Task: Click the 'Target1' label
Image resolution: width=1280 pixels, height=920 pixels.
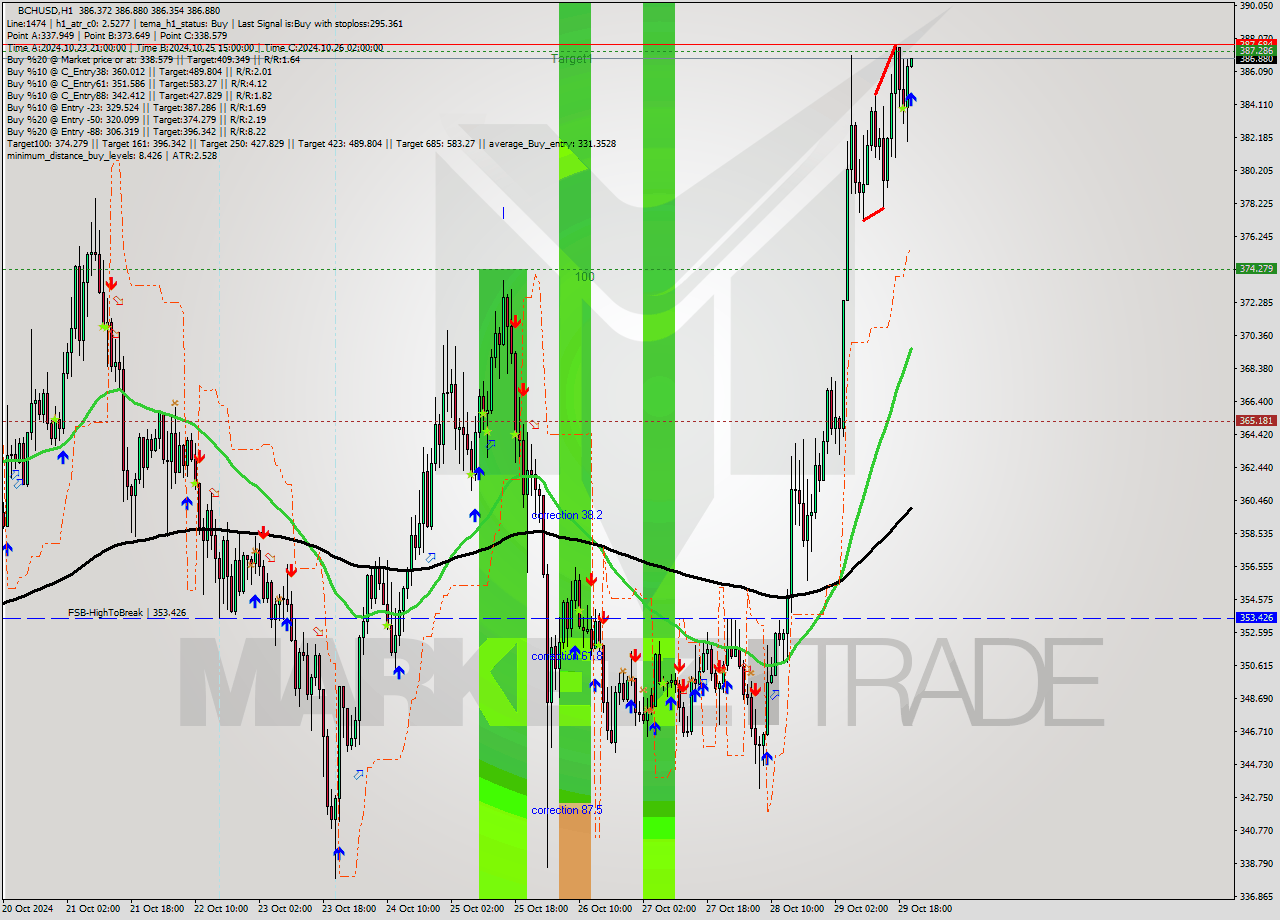Action: [571, 59]
